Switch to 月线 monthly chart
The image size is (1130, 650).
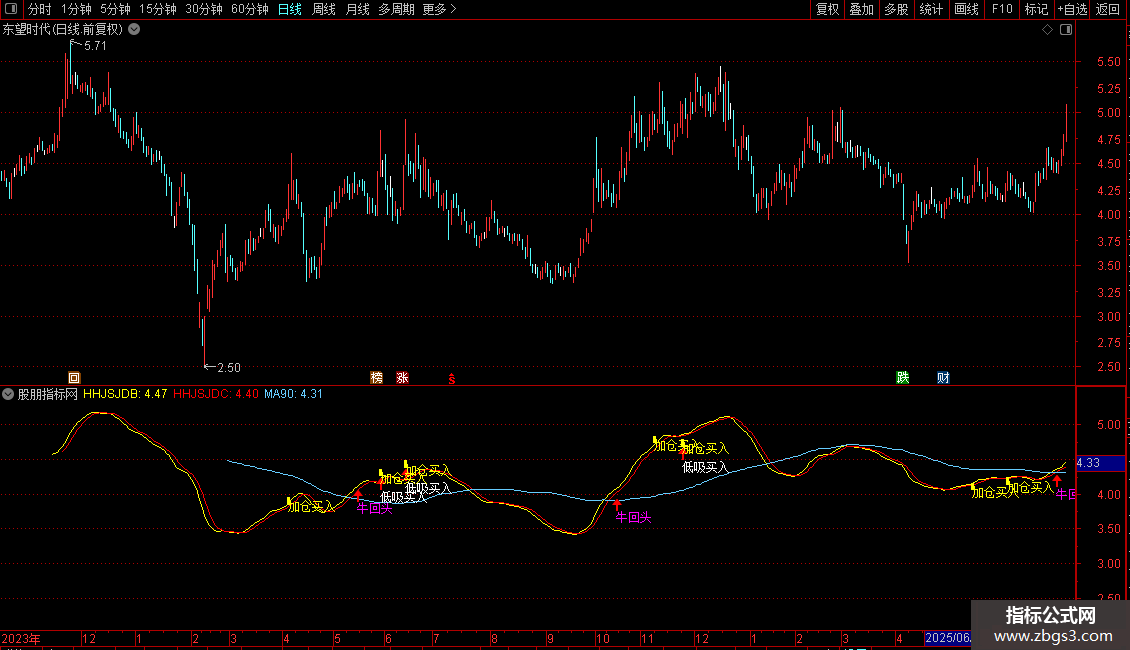click(x=357, y=9)
